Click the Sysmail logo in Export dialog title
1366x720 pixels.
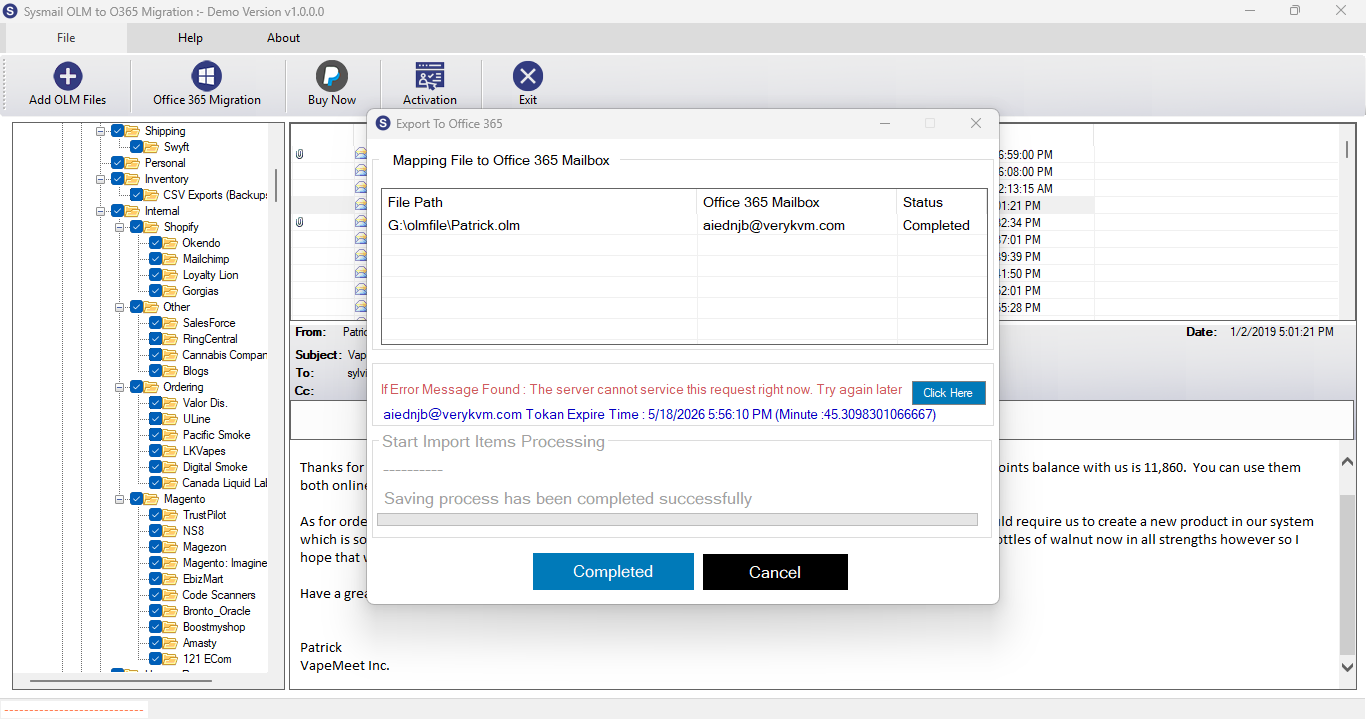[383, 123]
